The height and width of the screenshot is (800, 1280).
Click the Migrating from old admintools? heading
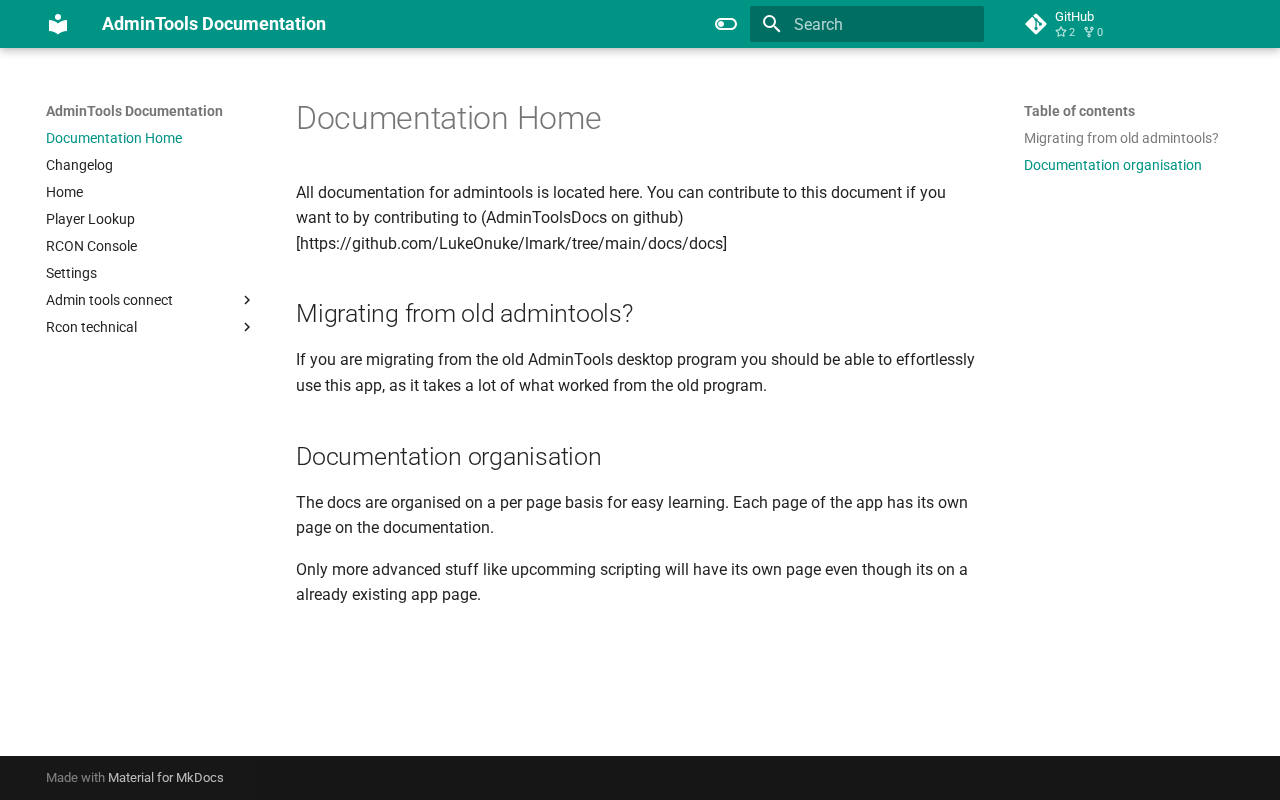[465, 313]
